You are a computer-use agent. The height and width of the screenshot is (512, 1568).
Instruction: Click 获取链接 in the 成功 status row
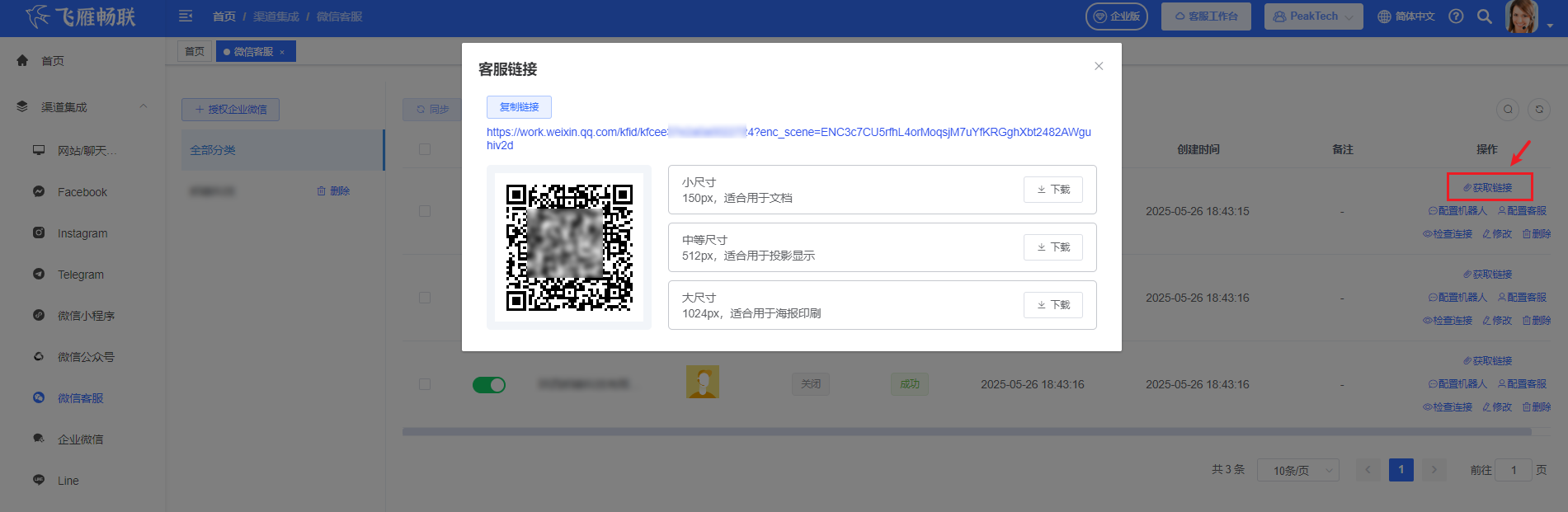[x=1488, y=361]
